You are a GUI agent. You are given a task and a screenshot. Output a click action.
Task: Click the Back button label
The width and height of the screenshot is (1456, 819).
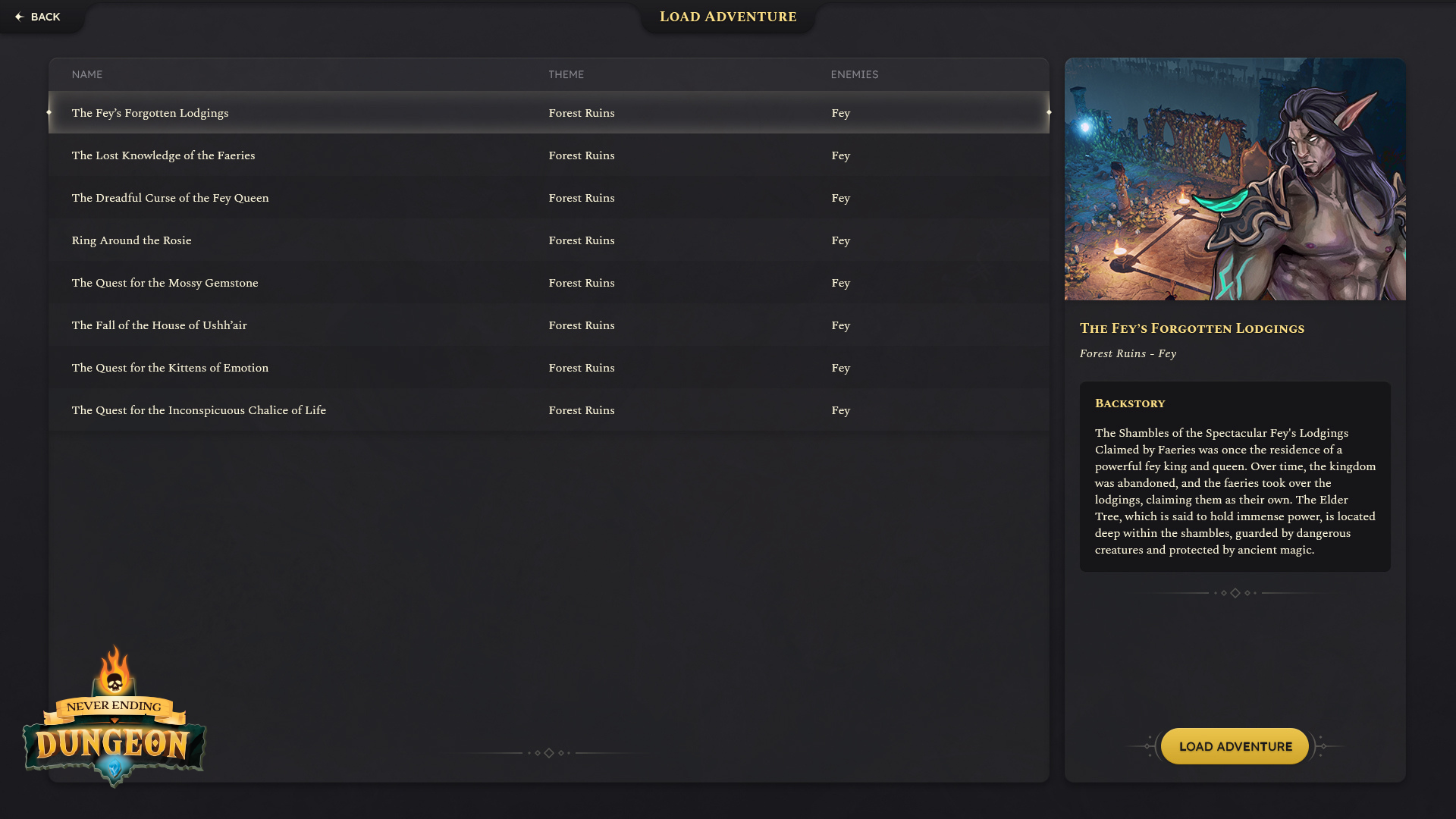point(45,17)
